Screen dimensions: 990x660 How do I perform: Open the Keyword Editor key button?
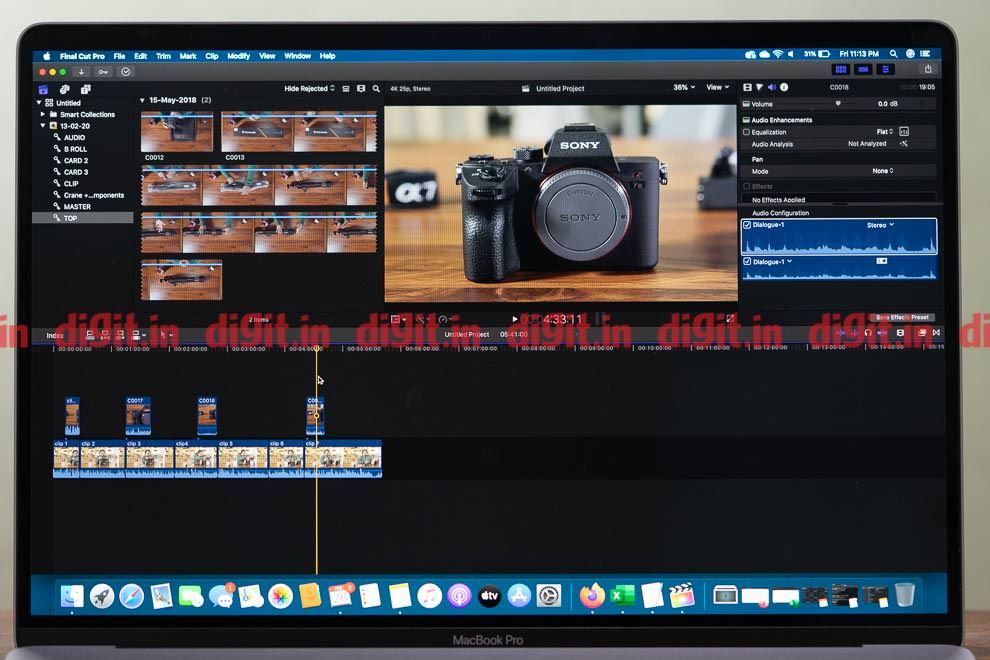pos(103,72)
